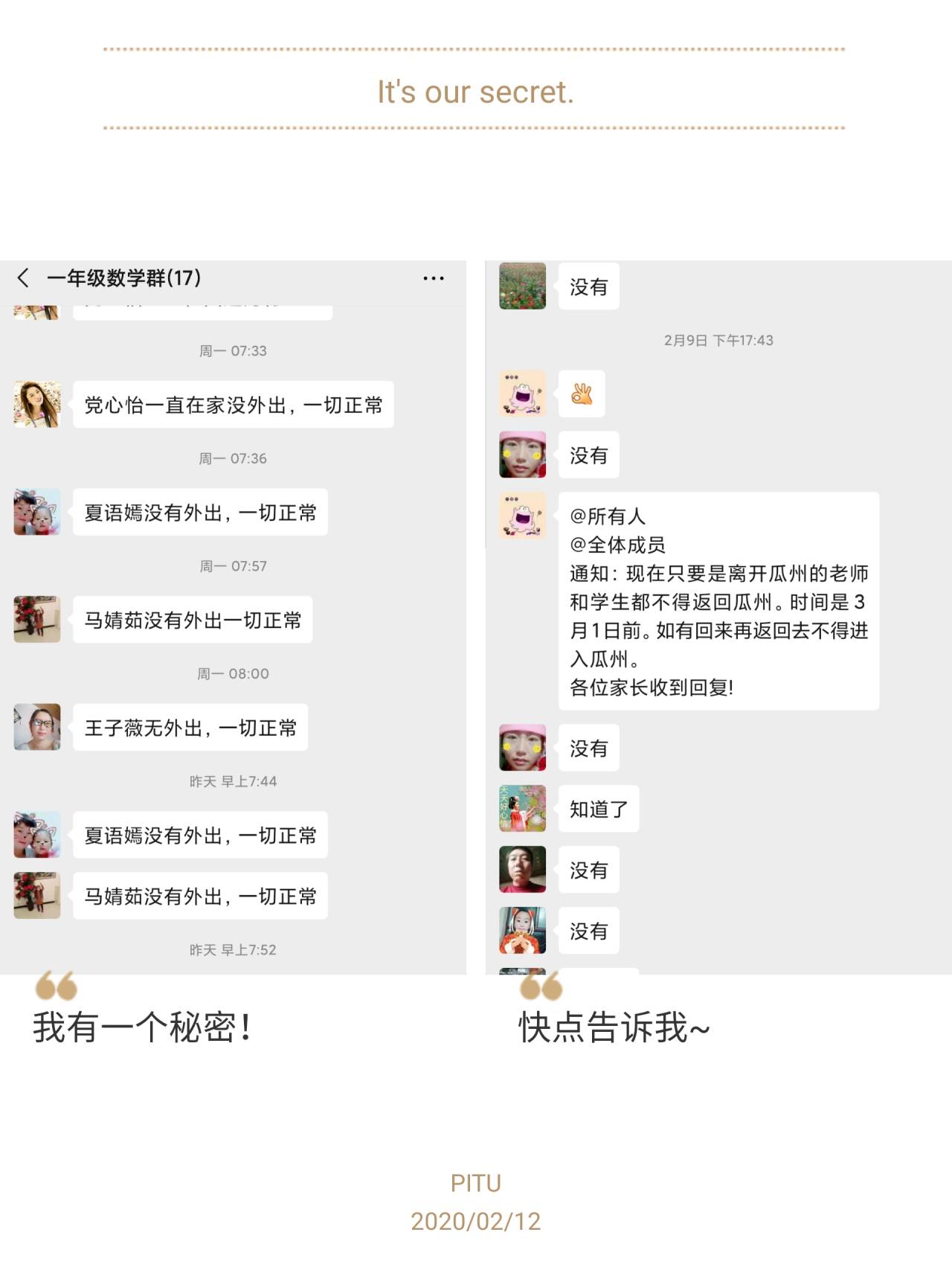Viewport: 952px width, 1270px height.
Task: Tap the flower-field avatar at top right
Action: click(x=522, y=285)
